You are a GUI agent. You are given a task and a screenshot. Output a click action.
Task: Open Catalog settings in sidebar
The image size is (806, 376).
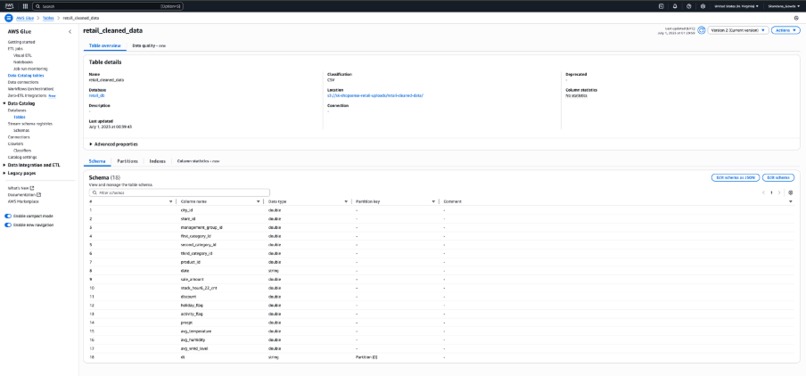click(x=22, y=157)
